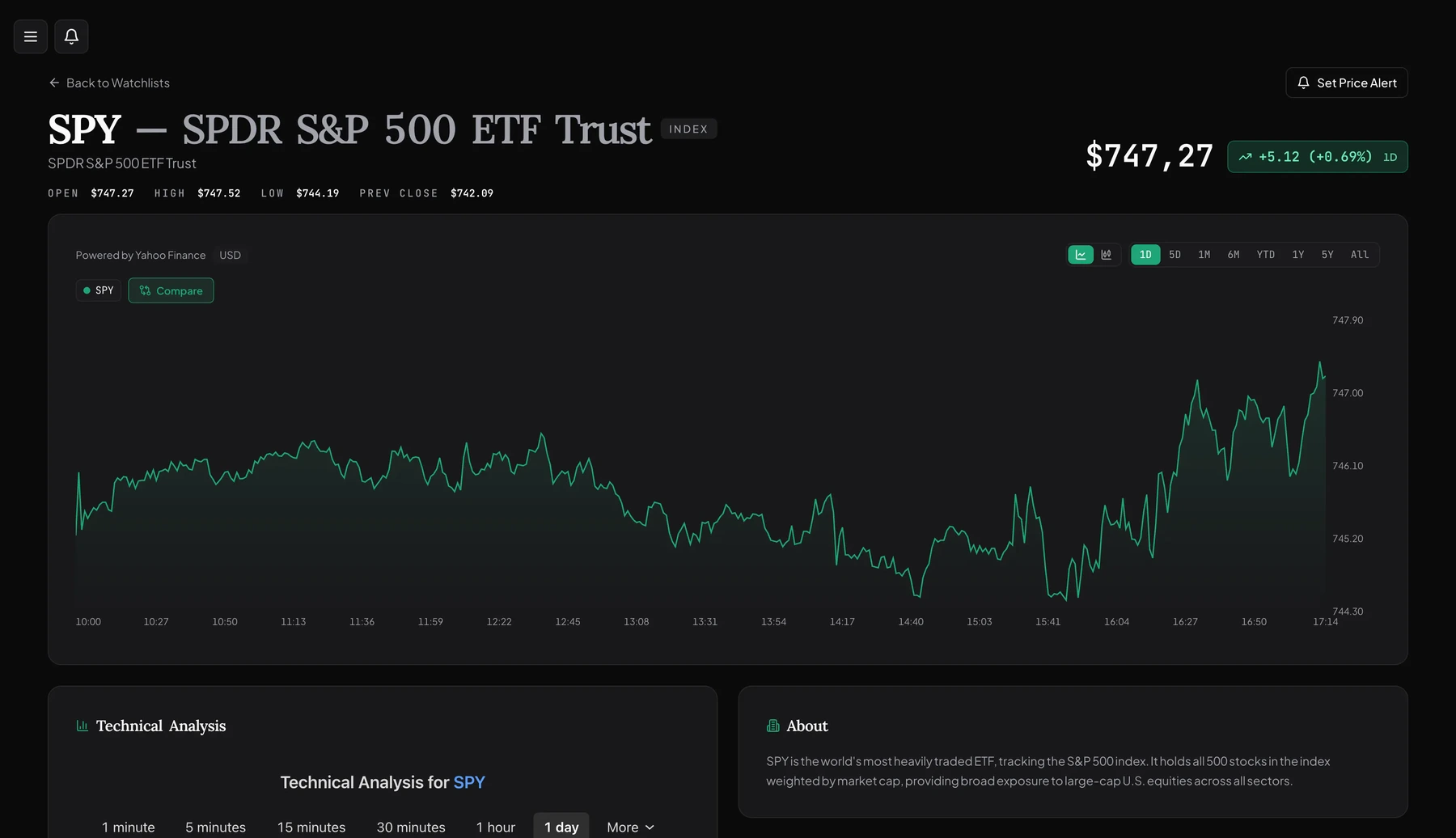1456x838 pixels.
Task: Click the INDEX badge next to title
Action: 688,129
